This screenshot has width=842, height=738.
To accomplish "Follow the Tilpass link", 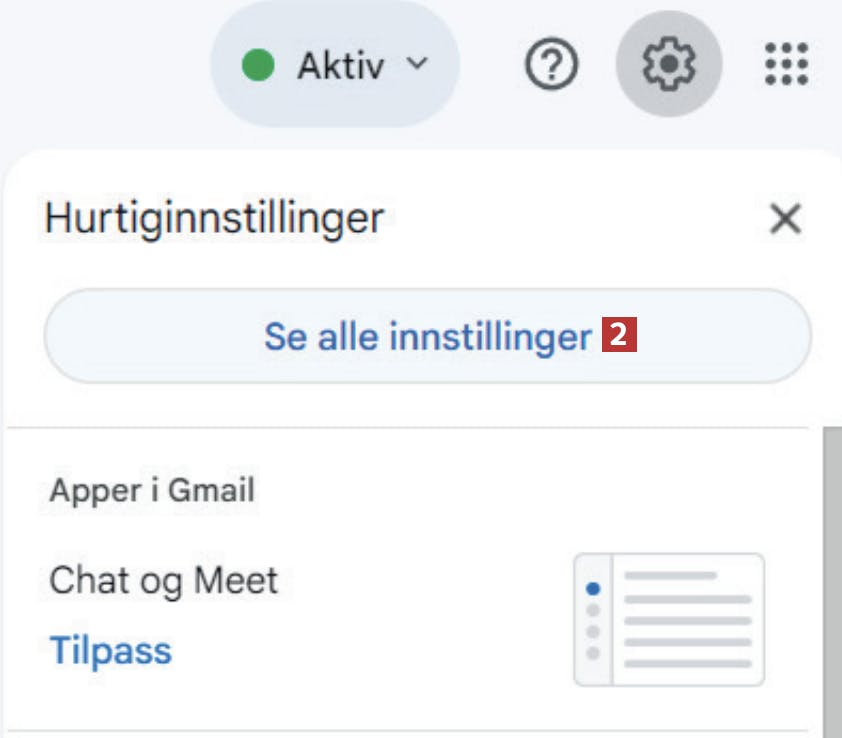I will [x=110, y=650].
